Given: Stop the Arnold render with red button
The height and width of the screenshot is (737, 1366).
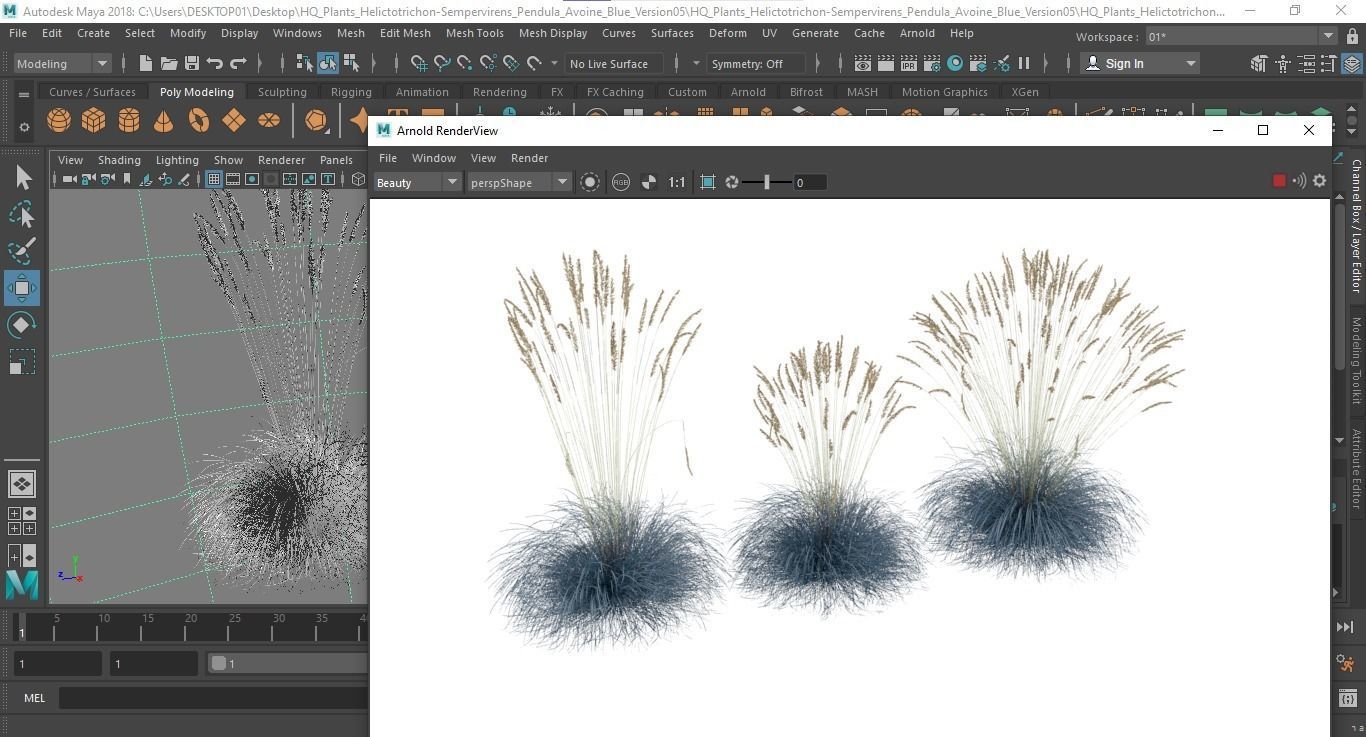Looking at the screenshot, I should tap(1279, 181).
